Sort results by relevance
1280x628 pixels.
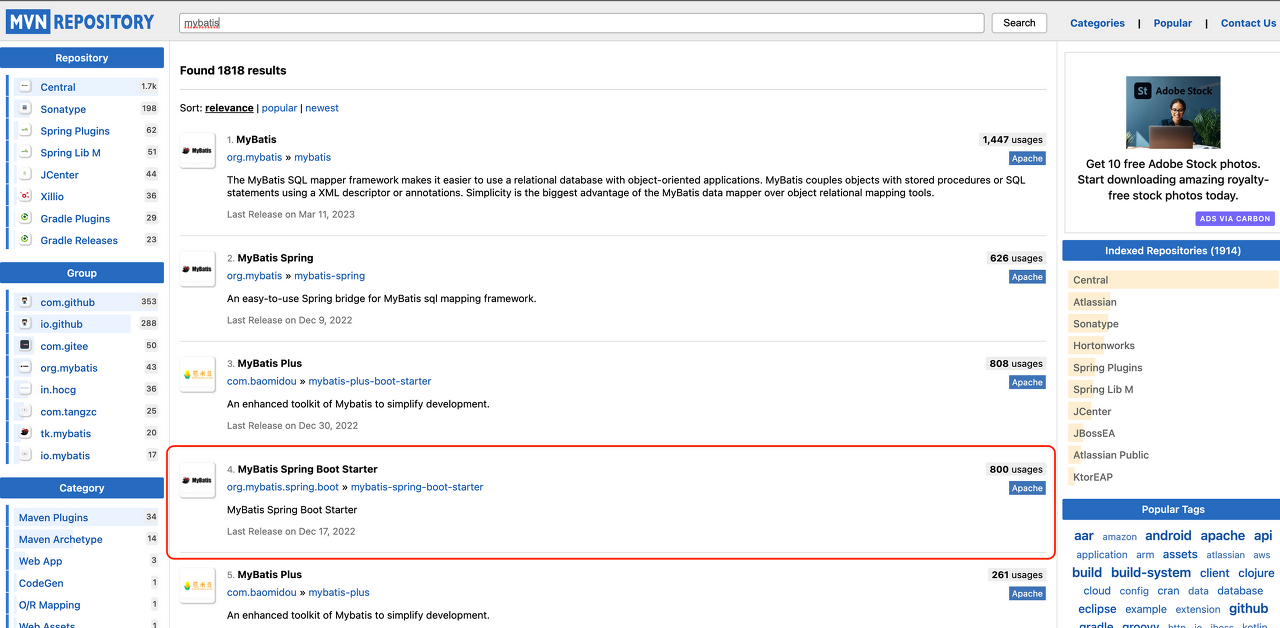pyautogui.click(x=229, y=108)
